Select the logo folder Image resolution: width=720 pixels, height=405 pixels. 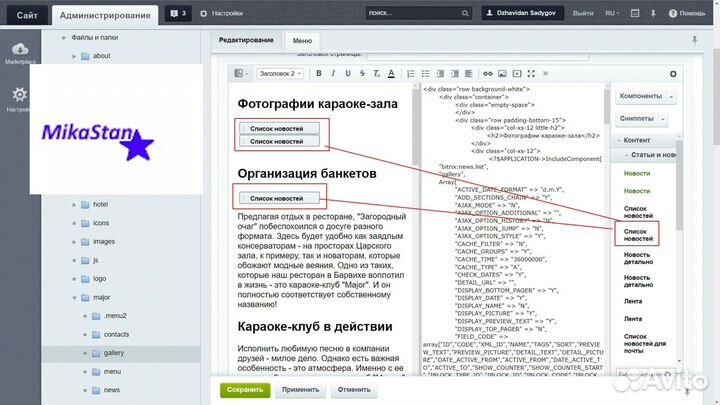(99, 279)
